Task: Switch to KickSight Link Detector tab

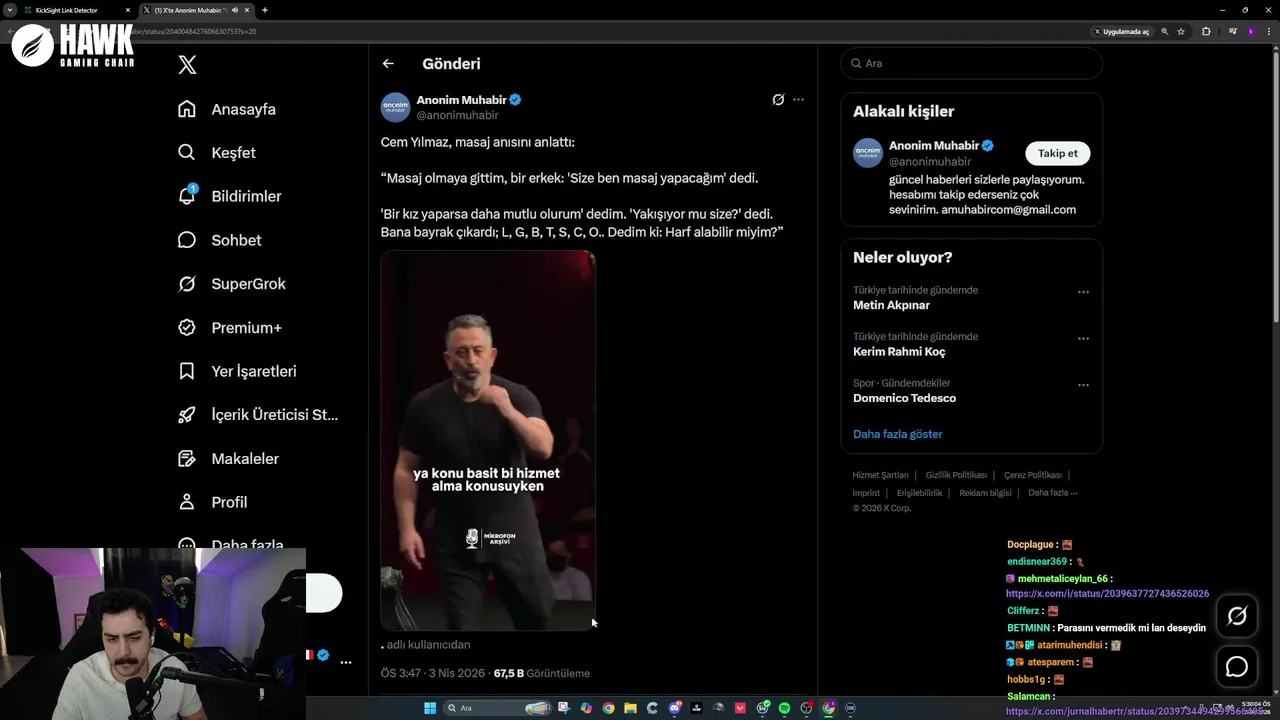Action: (x=78, y=10)
